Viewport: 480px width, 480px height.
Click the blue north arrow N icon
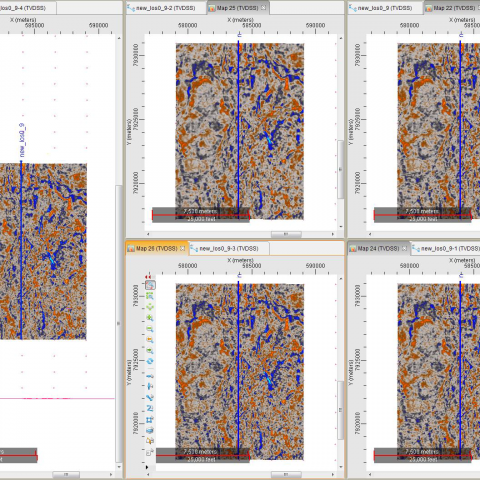(150, 408)
